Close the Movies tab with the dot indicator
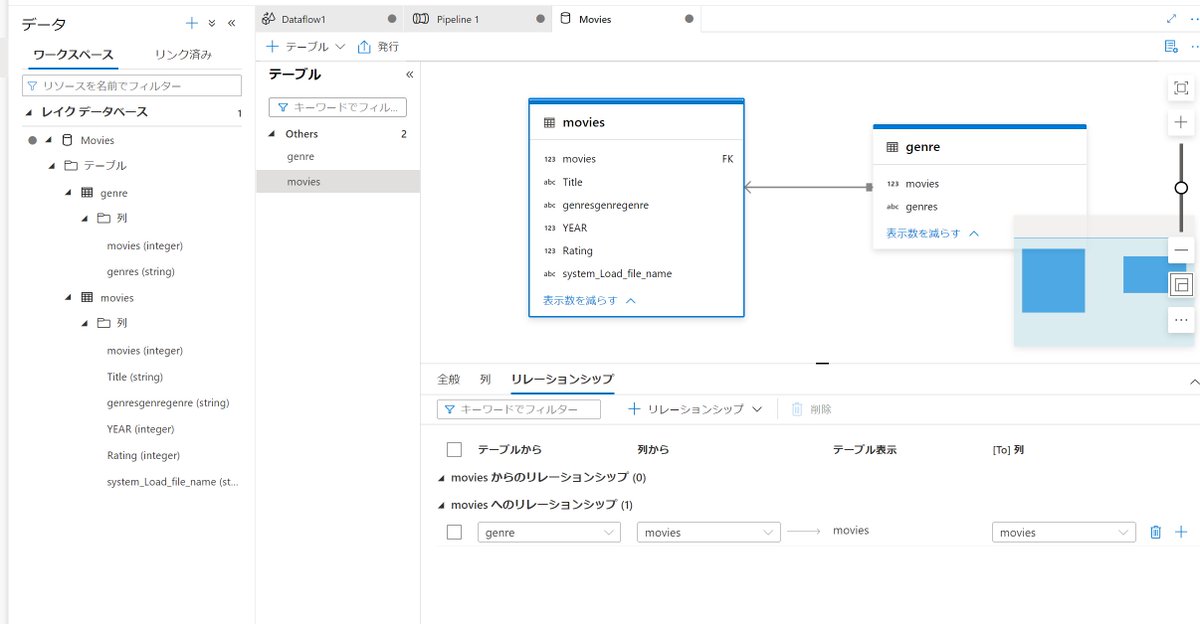 coord(689,19)
